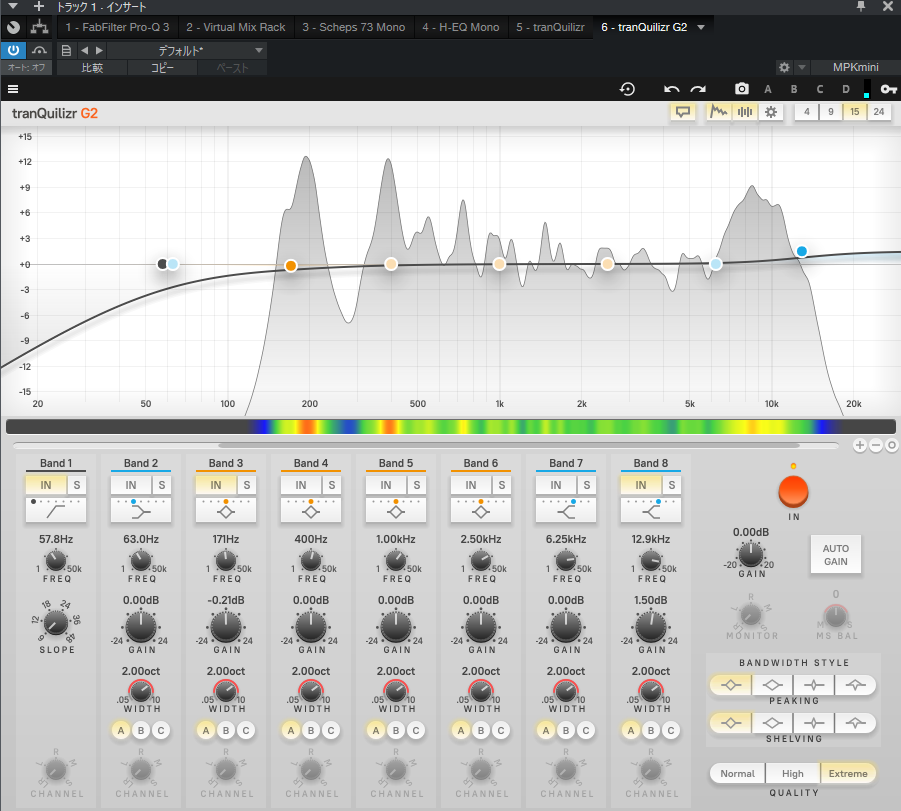Go to previous preset arrow
The height and width of the screenshot is (811, 901).
point(84,51)
